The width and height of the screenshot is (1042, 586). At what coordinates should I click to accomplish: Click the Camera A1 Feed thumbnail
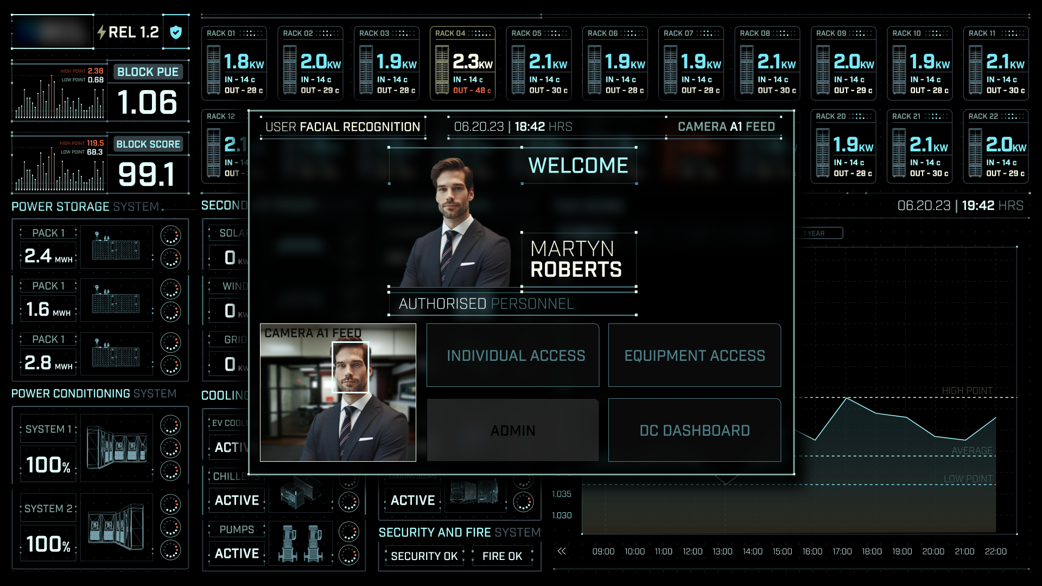point(338,393)
